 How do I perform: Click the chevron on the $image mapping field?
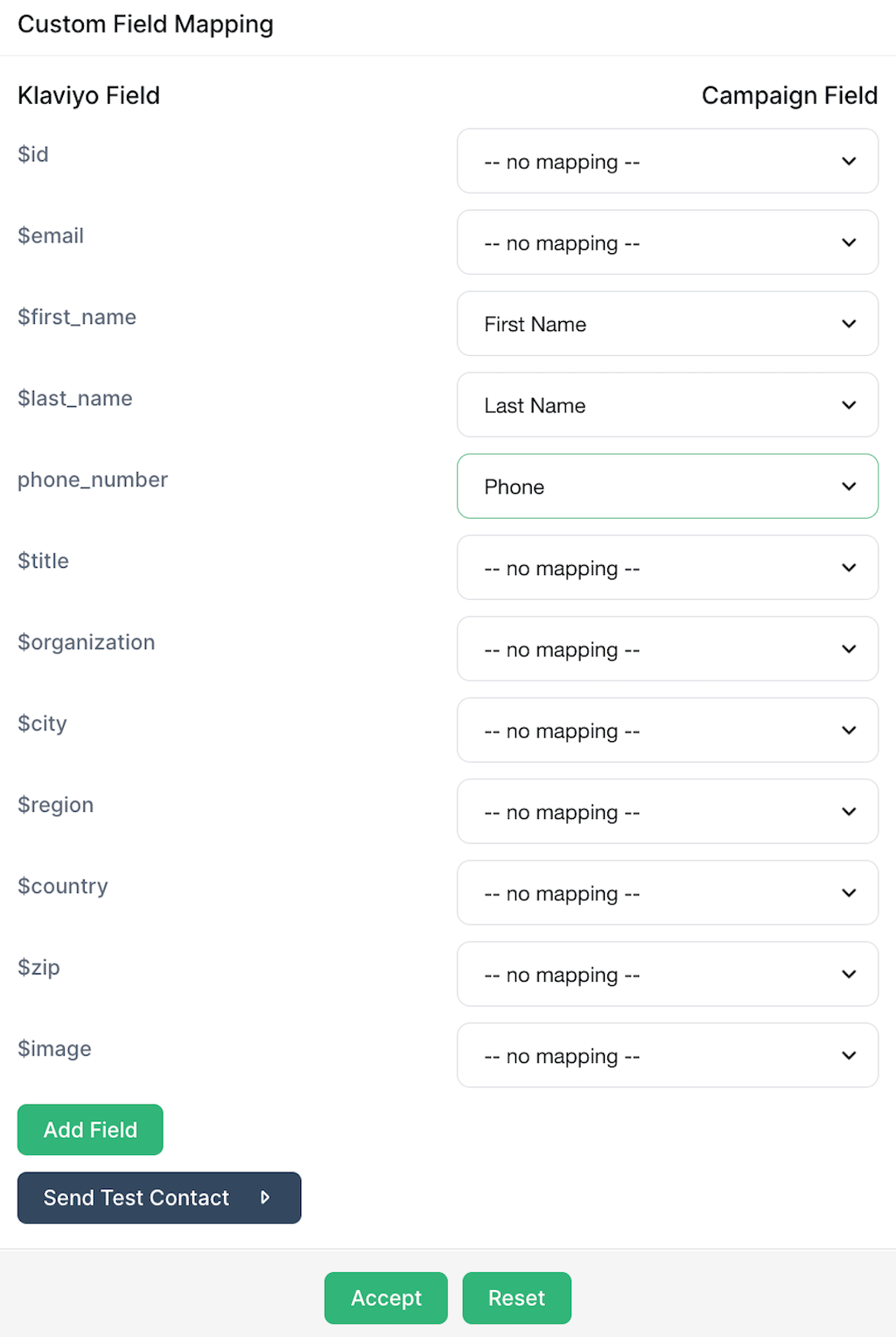[849, 1056]
